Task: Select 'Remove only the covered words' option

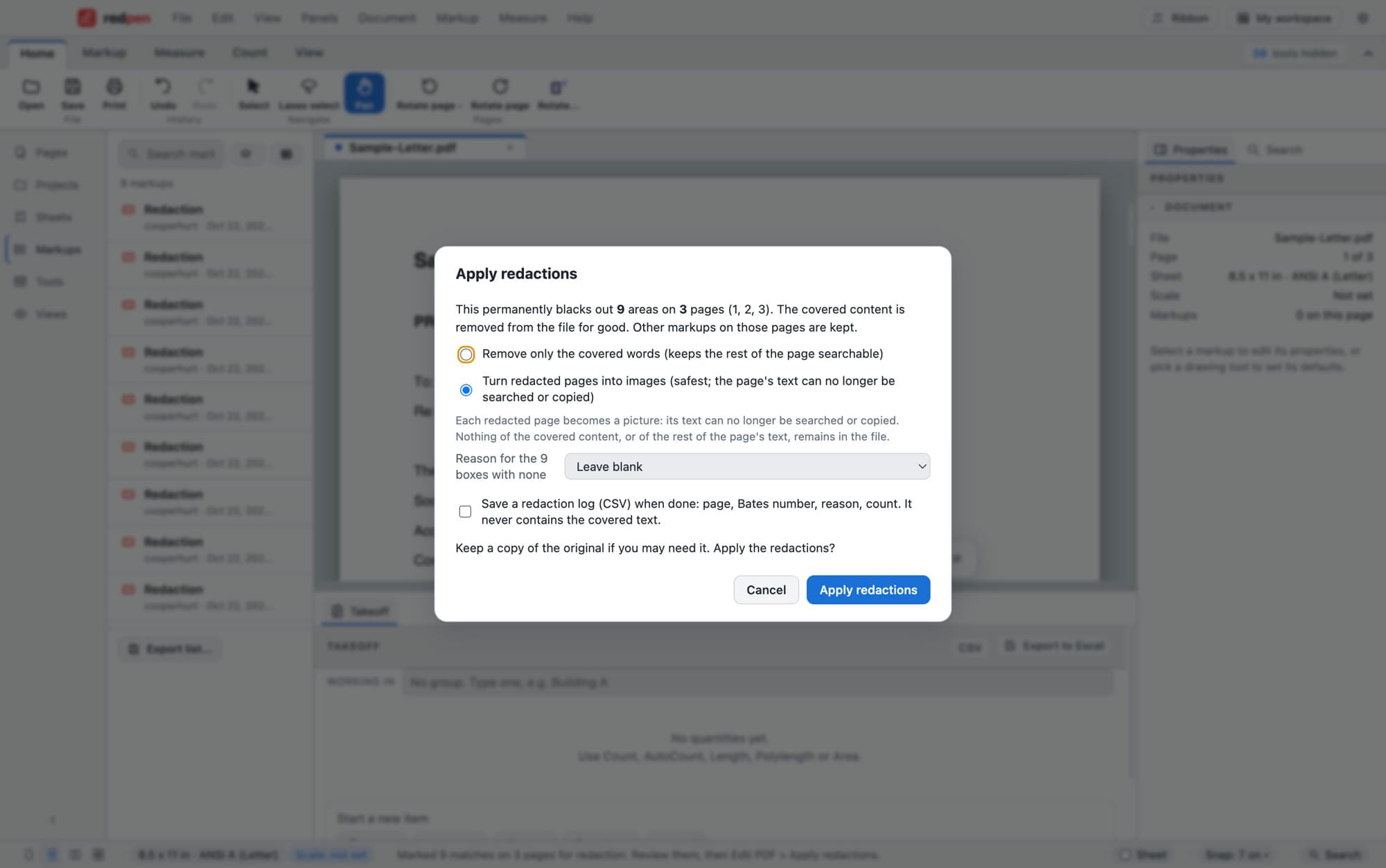Action: click(466, 355)
